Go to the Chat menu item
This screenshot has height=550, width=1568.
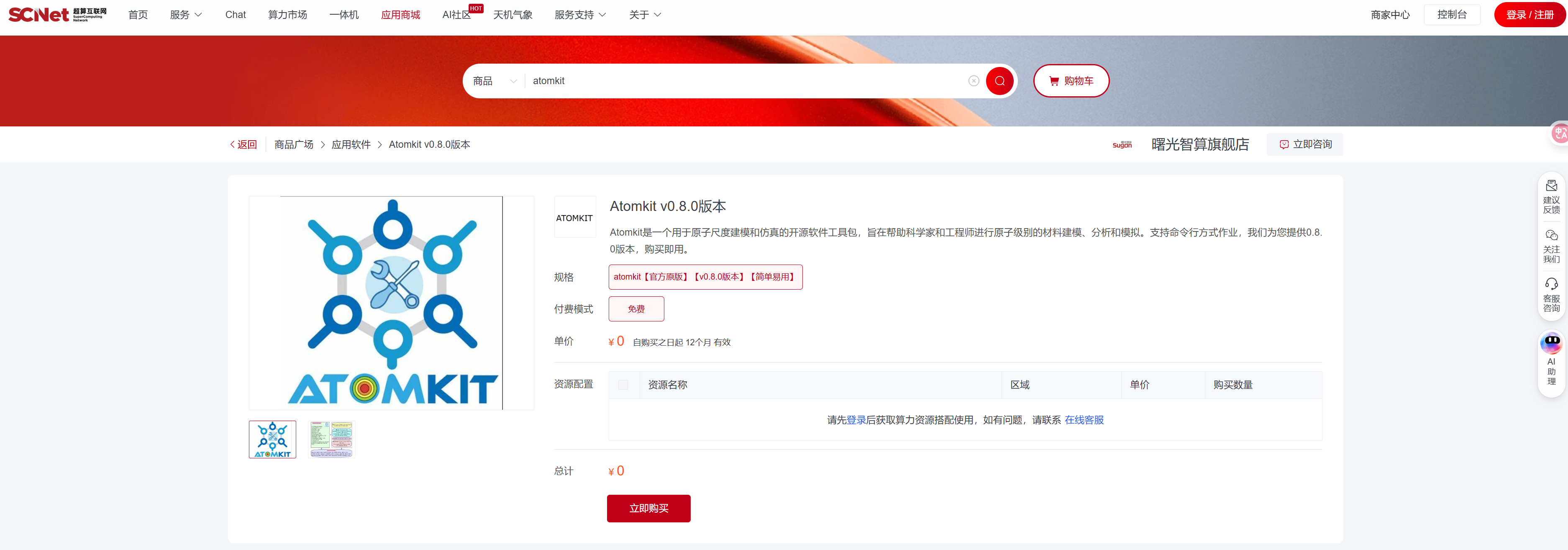236,15
